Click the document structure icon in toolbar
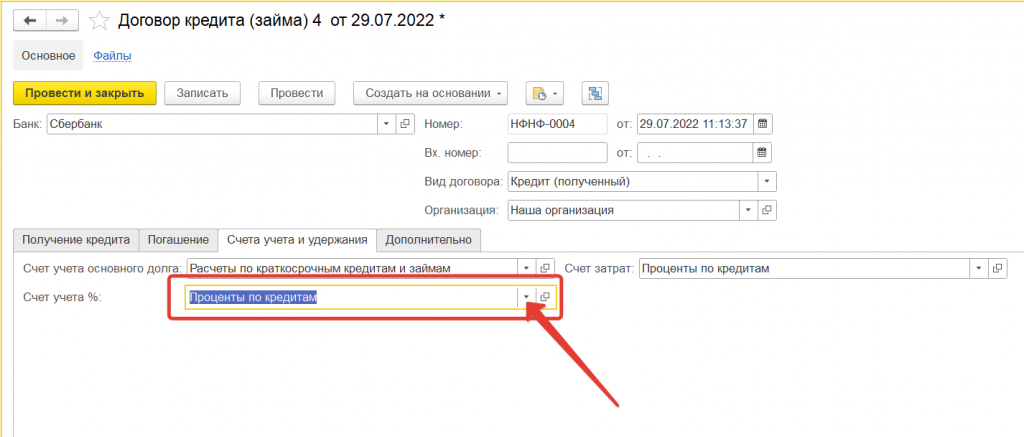This screenshot has width=1024, height=437. pos(597,93)
